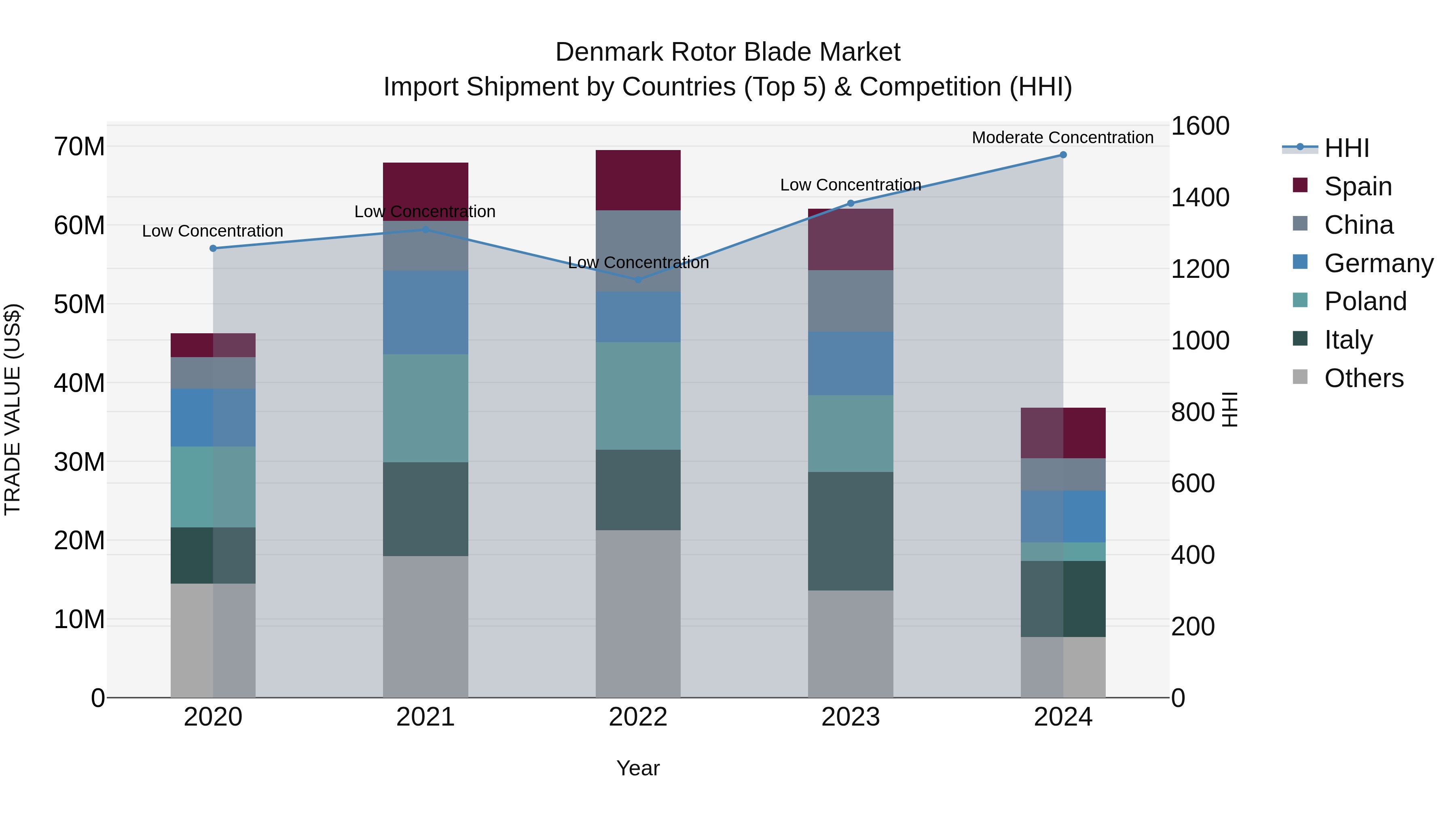Toggle Italy series in legend
Image resolution: width=1456 pixels, height=819 pixels.
click(1333, 339)
